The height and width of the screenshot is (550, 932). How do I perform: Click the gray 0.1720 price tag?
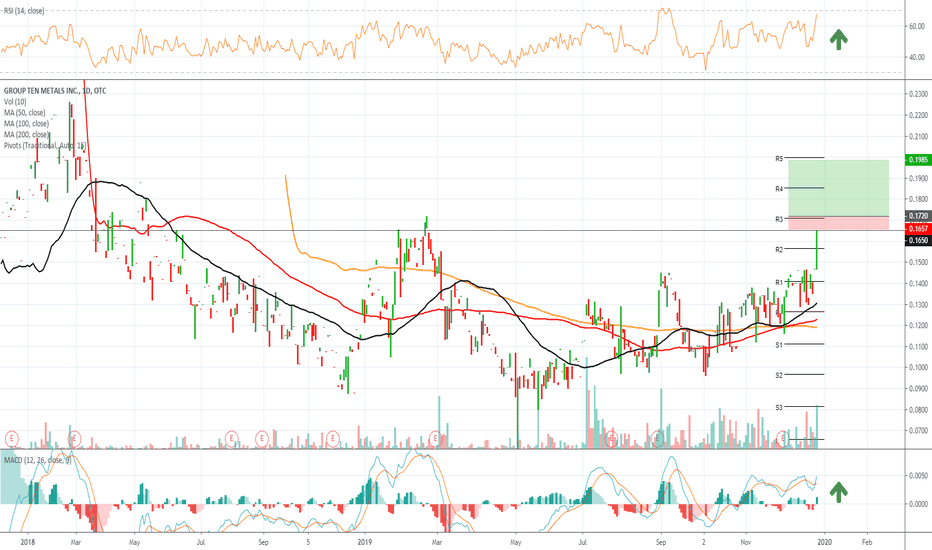[x=918, y=216]
